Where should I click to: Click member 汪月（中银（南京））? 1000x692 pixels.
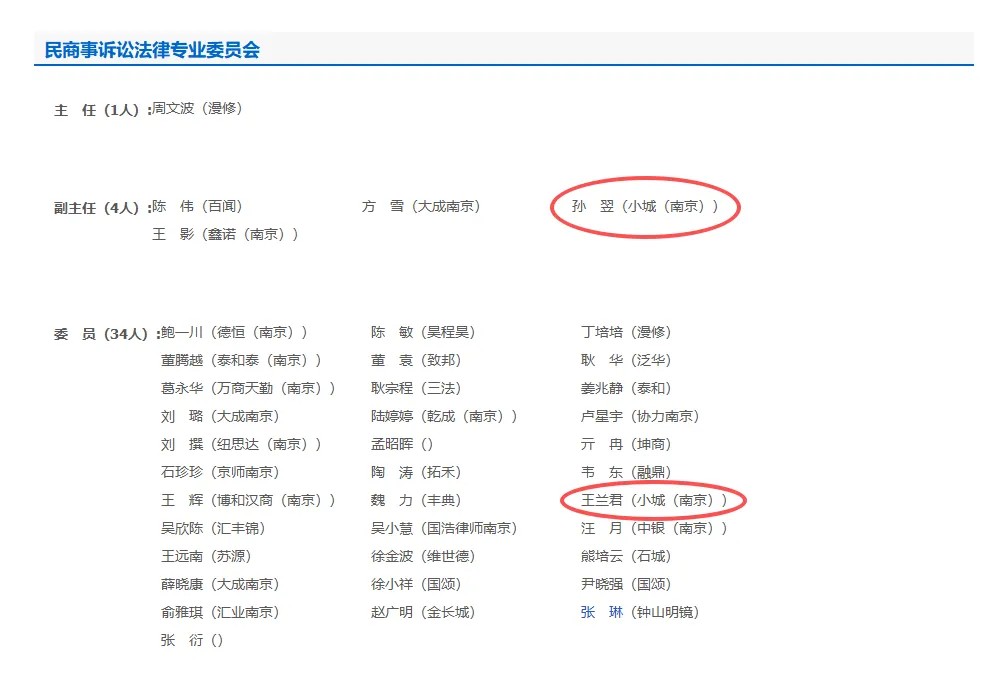[654, 528]
